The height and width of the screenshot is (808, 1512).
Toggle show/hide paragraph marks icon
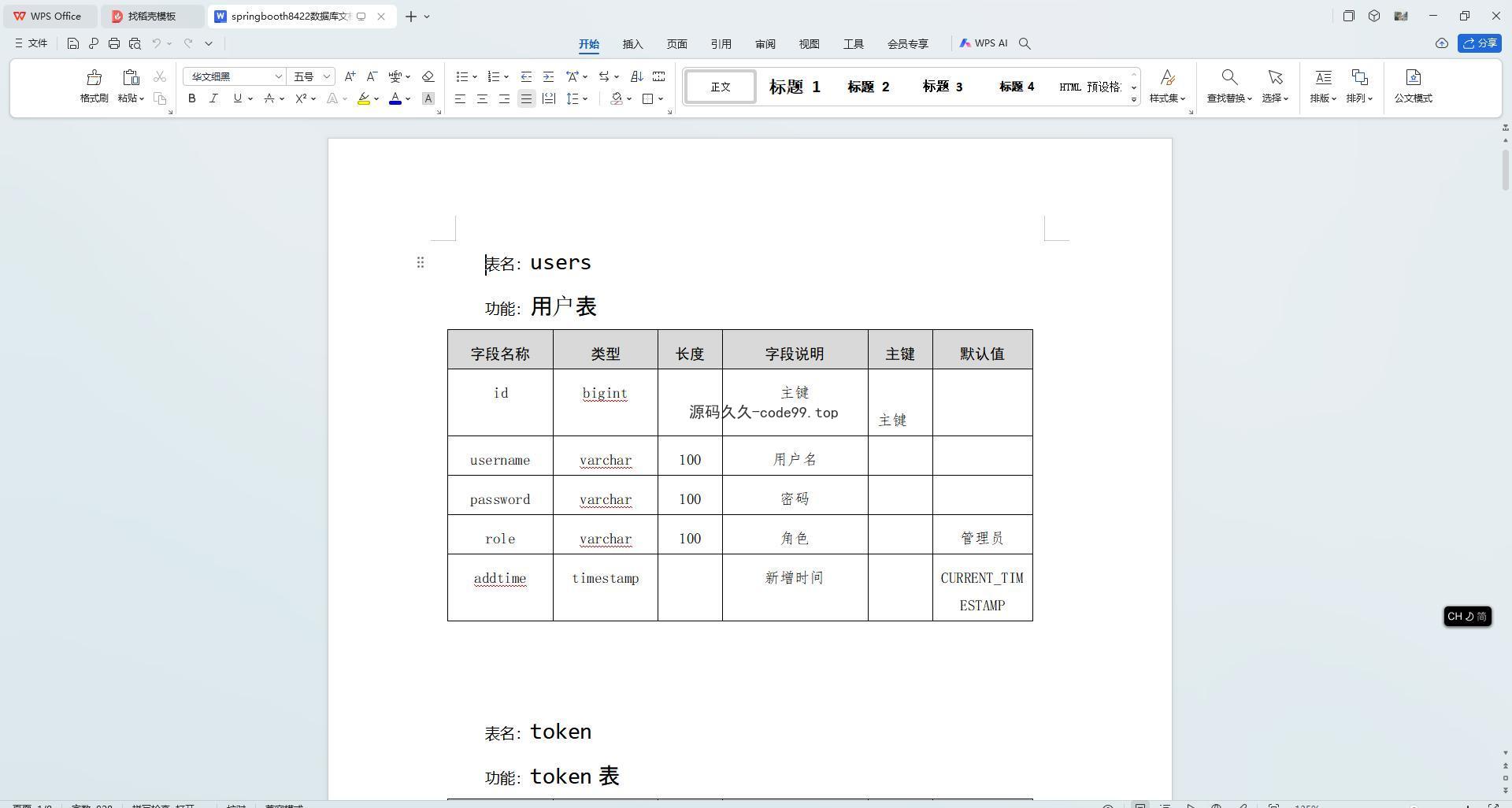pos(603,76)
